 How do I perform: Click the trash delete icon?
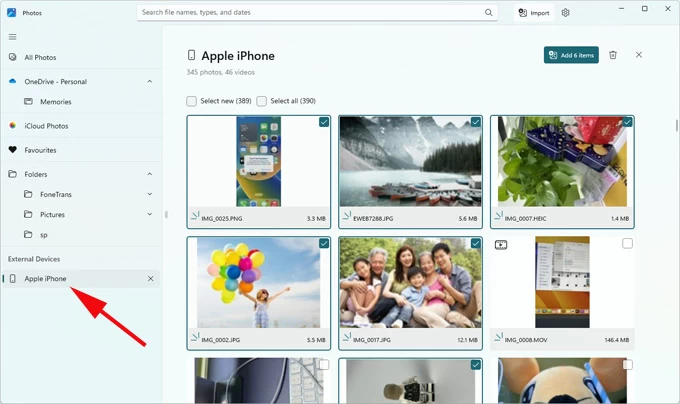tap(613, 55)
